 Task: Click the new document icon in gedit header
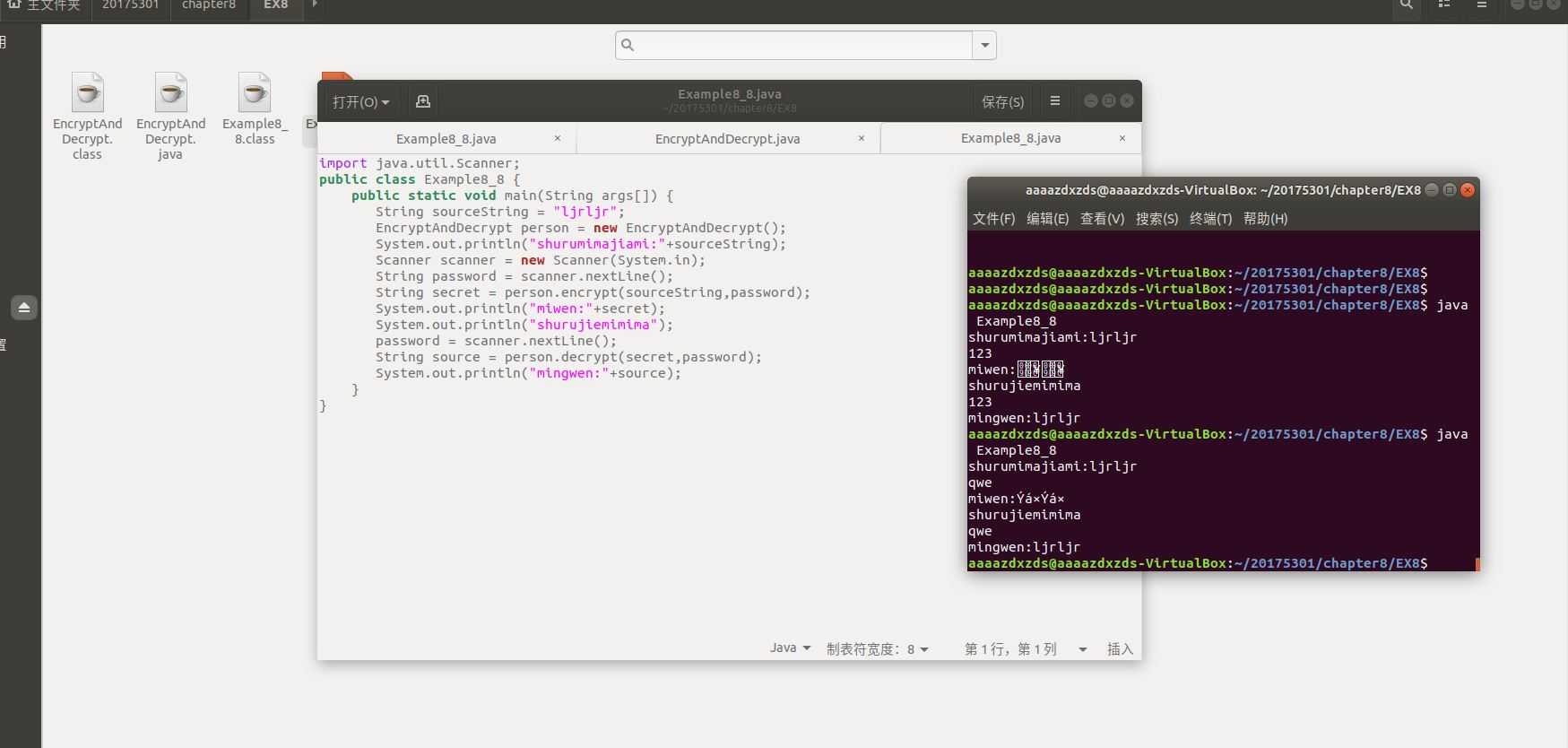click(423, 101)
